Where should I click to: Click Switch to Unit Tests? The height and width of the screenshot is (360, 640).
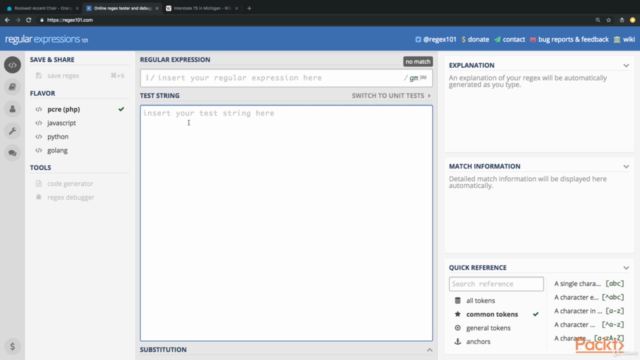coord(391,96)
